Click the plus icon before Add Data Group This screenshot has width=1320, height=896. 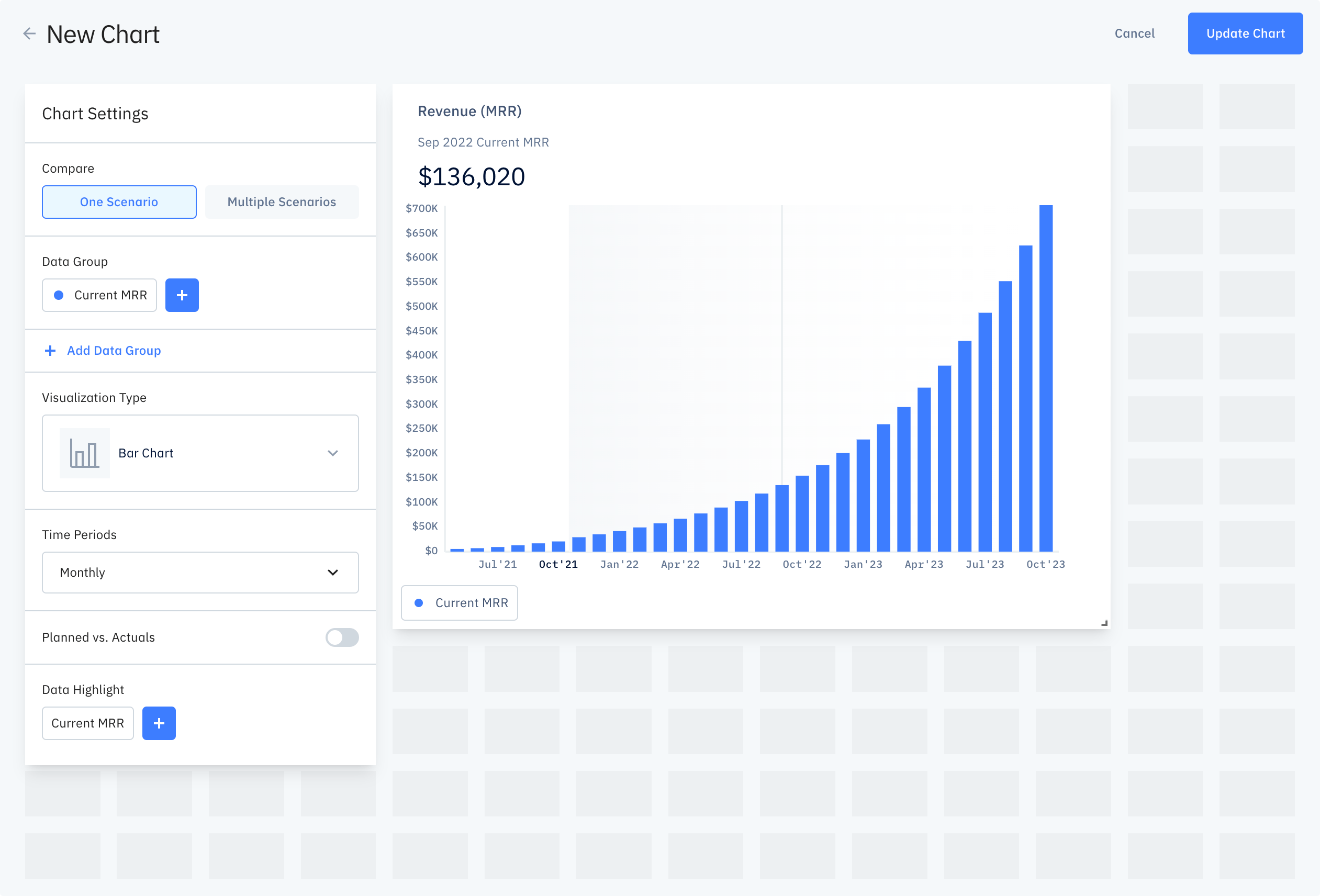point(51,351)
